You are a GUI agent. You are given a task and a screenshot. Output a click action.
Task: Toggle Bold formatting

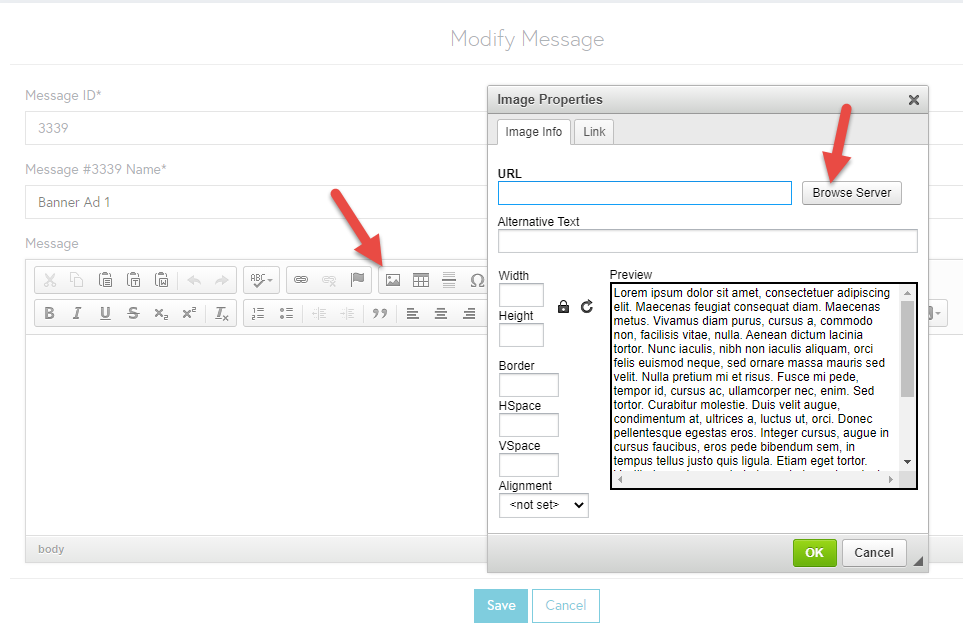(x=49, y=313)
